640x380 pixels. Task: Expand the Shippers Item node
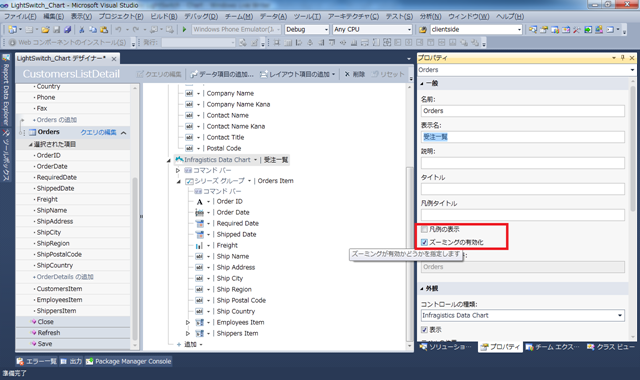point(188,333)
